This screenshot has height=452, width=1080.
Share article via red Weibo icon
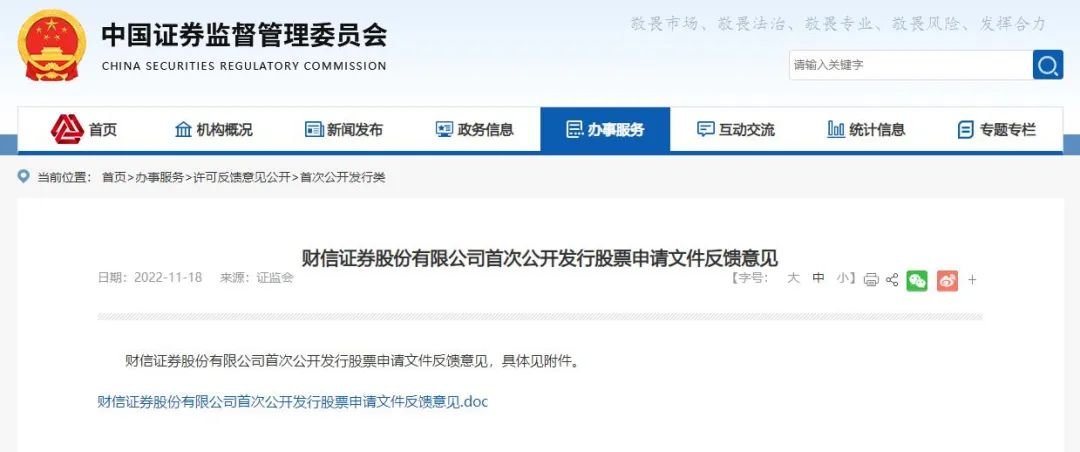tap(947, 280)
